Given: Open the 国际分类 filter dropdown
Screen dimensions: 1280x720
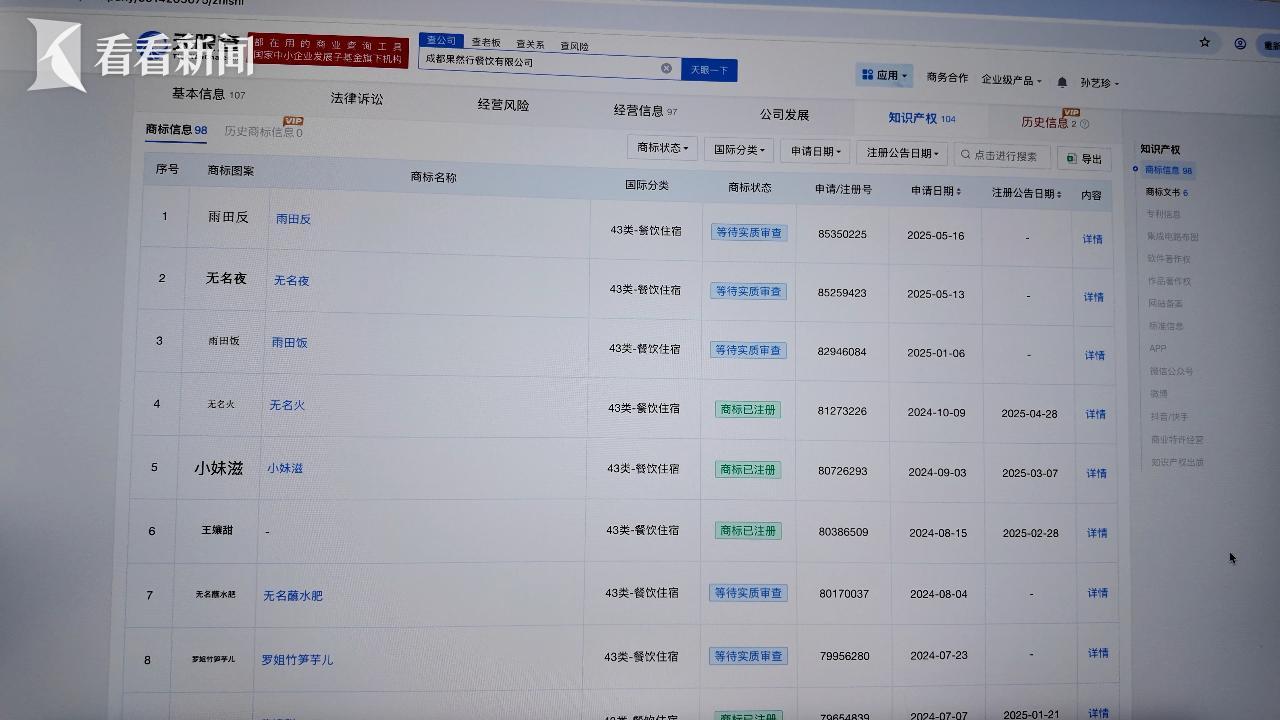Looking at the screenshot, I should [x=740, y=150].
